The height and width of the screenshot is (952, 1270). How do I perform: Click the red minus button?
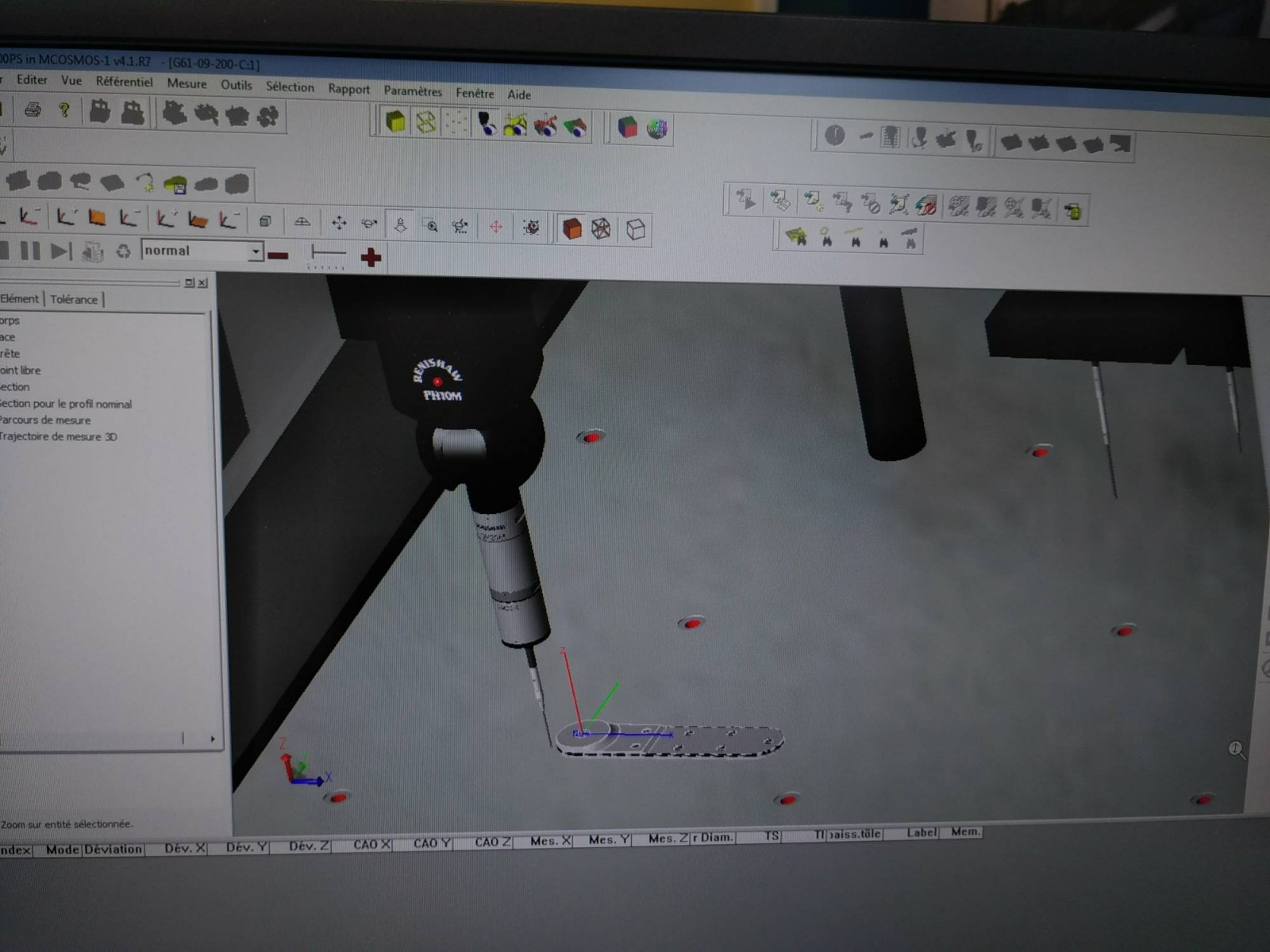[x=278, y=255]
